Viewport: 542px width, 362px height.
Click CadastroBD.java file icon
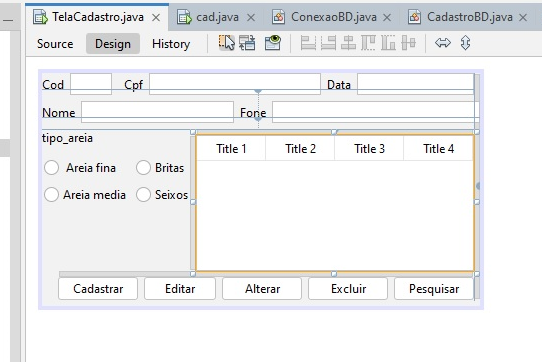point(414,17)
